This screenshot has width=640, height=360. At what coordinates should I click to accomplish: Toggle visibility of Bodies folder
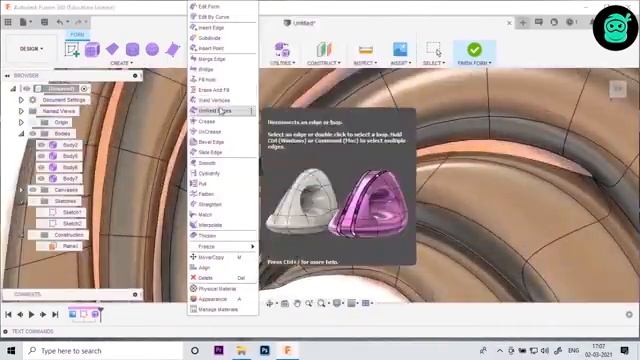(x=33, y=133)
